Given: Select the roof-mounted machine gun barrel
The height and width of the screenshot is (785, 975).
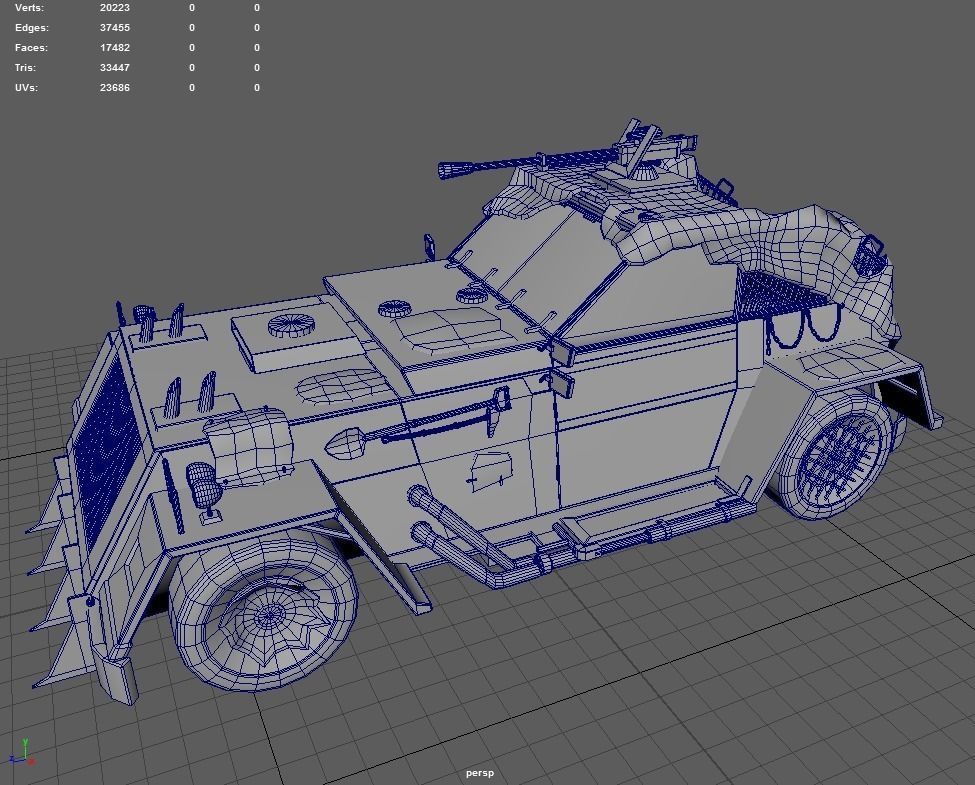Looking at the screenshot, I should pyautogui.click(x=529, y=162).
